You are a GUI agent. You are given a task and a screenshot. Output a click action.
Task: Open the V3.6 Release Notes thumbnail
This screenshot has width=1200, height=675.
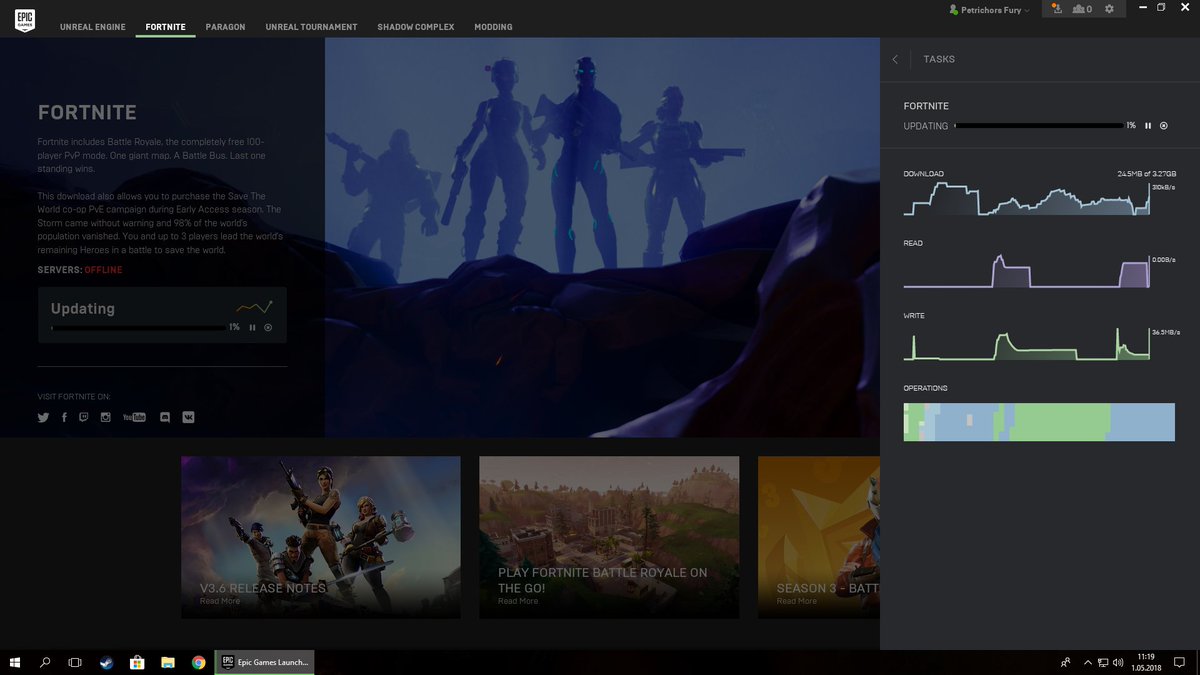pyautogui.click(x=321, y=537)
